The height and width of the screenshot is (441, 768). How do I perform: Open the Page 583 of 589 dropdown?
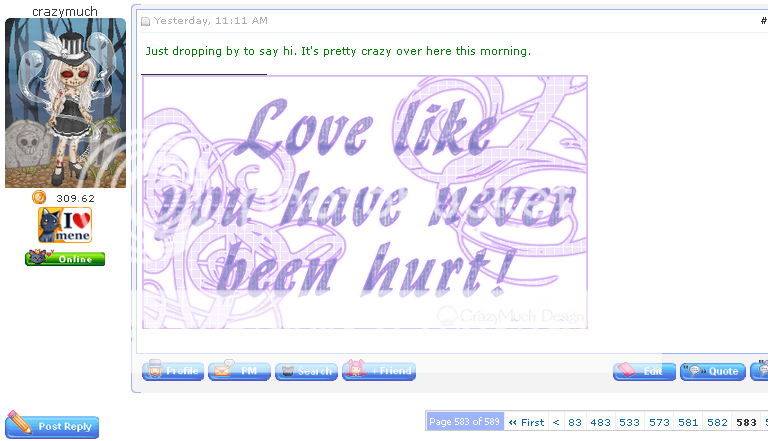[464, 423]
